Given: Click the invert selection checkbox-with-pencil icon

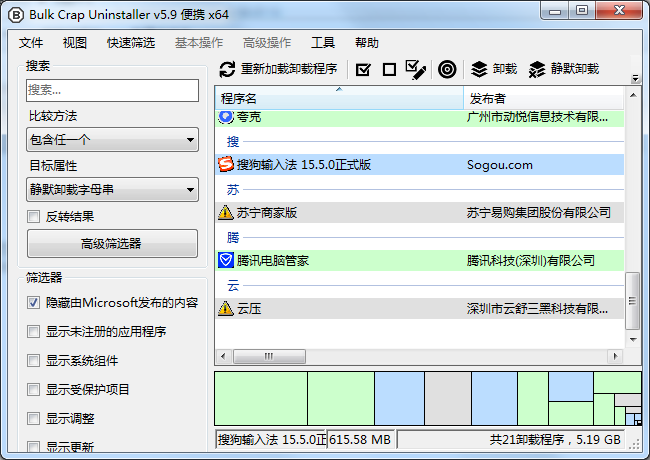Looking at the screenshot, I should (x=415, y=70).
